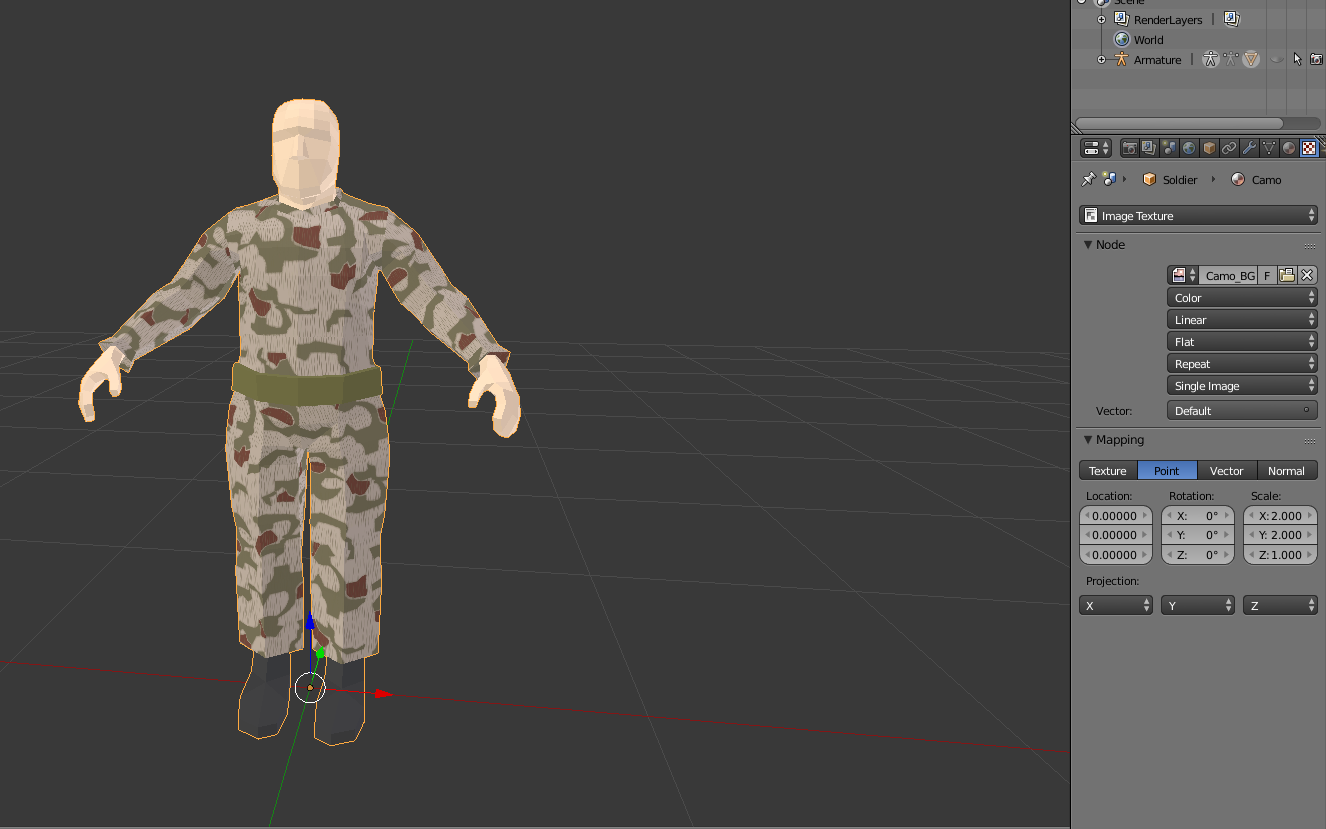This screenshot has height=829, width=1326.
Task: Click the Soldier object cube icon
Action: (1150, 180)
